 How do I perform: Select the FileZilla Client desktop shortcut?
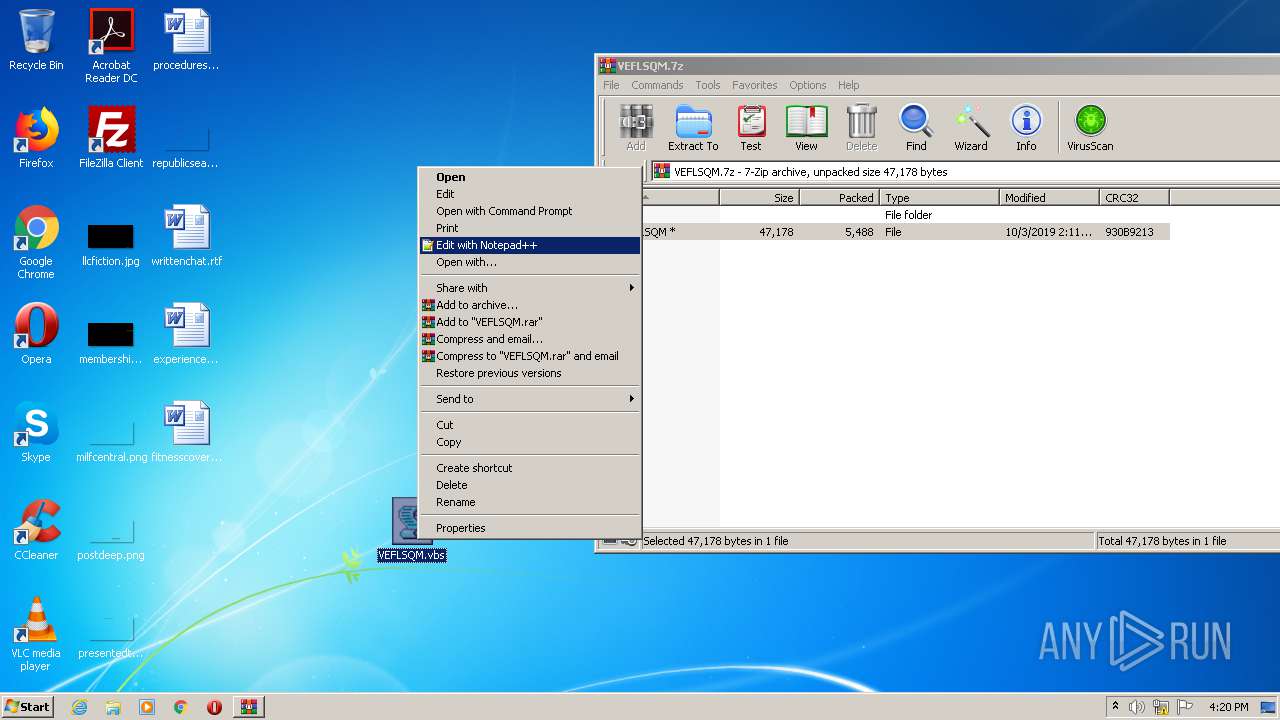click(x=111, y=138)
